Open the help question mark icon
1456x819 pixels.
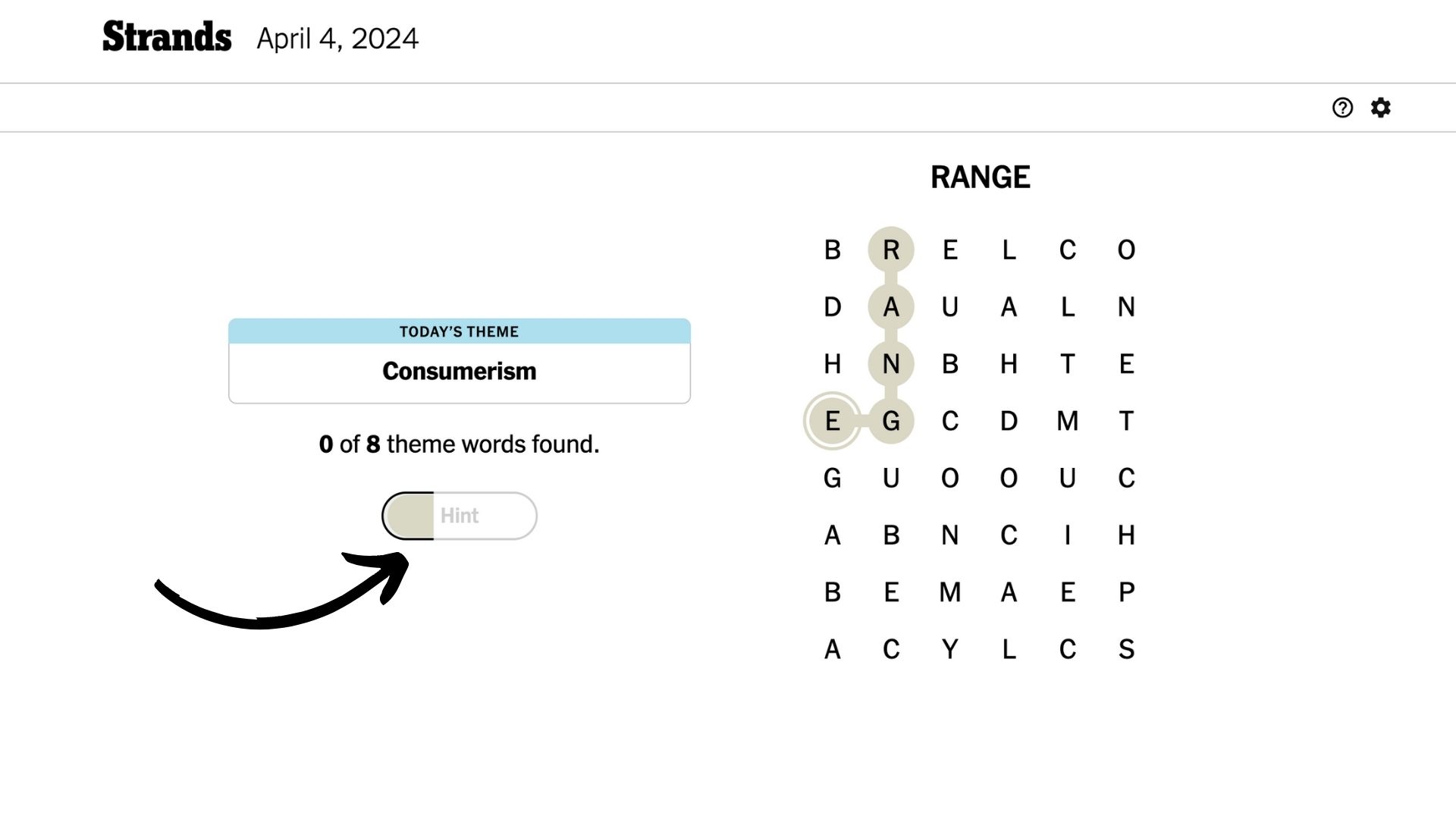point(1342,108)
